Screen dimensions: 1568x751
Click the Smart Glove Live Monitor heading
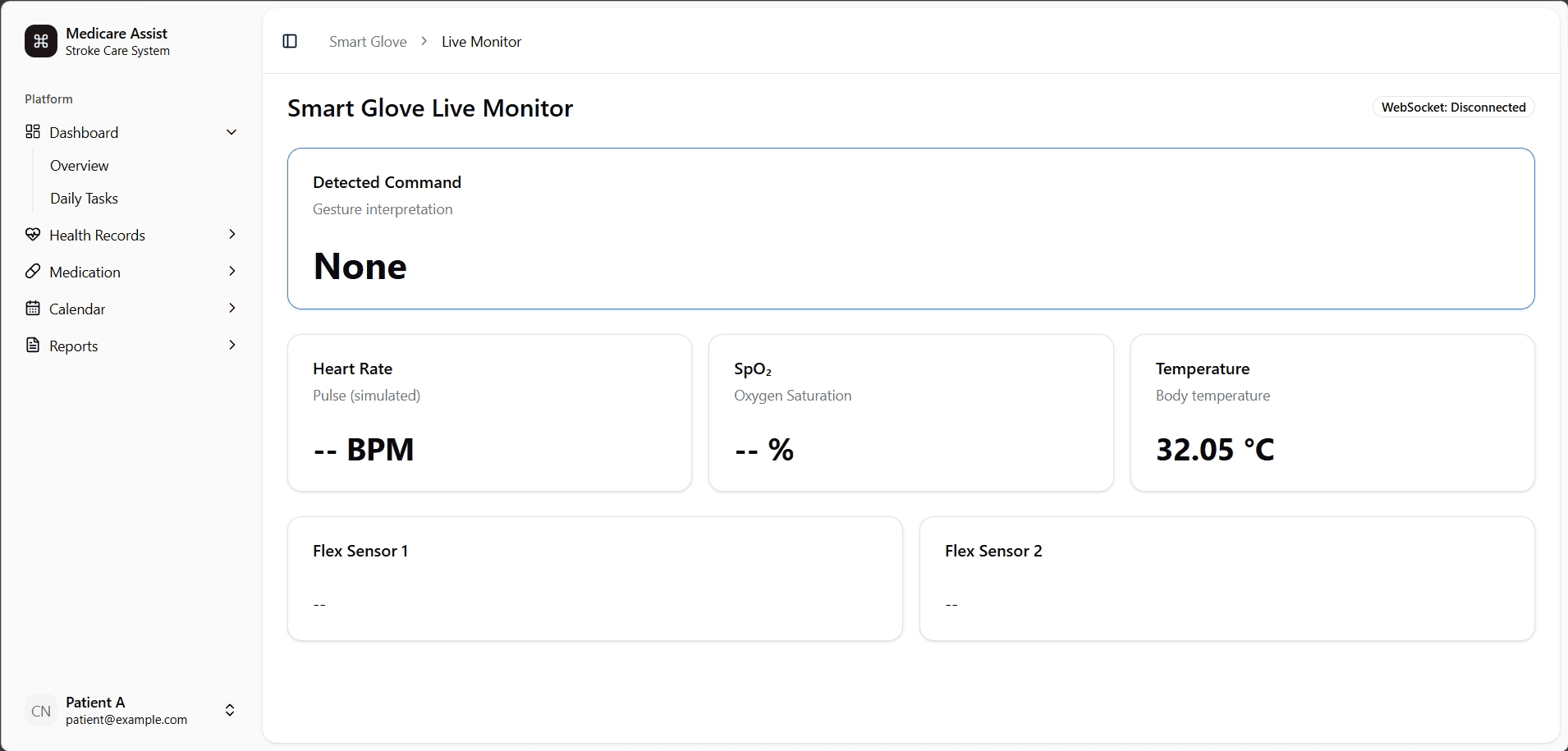[x=430, y=108]
